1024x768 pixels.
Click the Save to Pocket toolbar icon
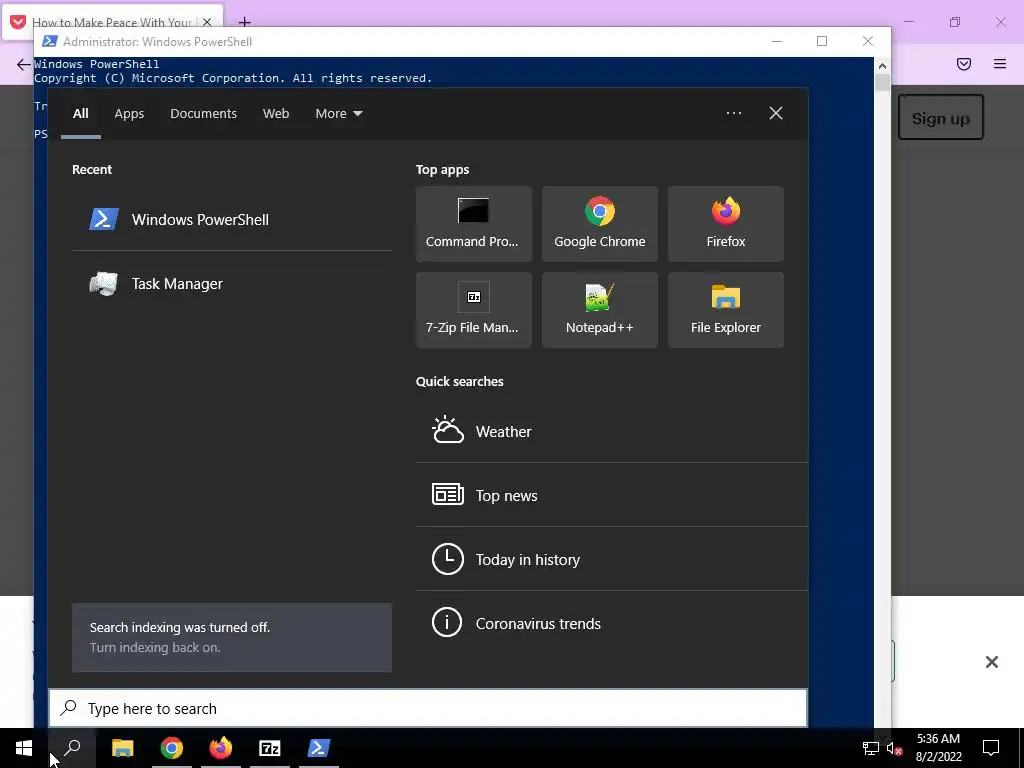[x=964, y=63]
